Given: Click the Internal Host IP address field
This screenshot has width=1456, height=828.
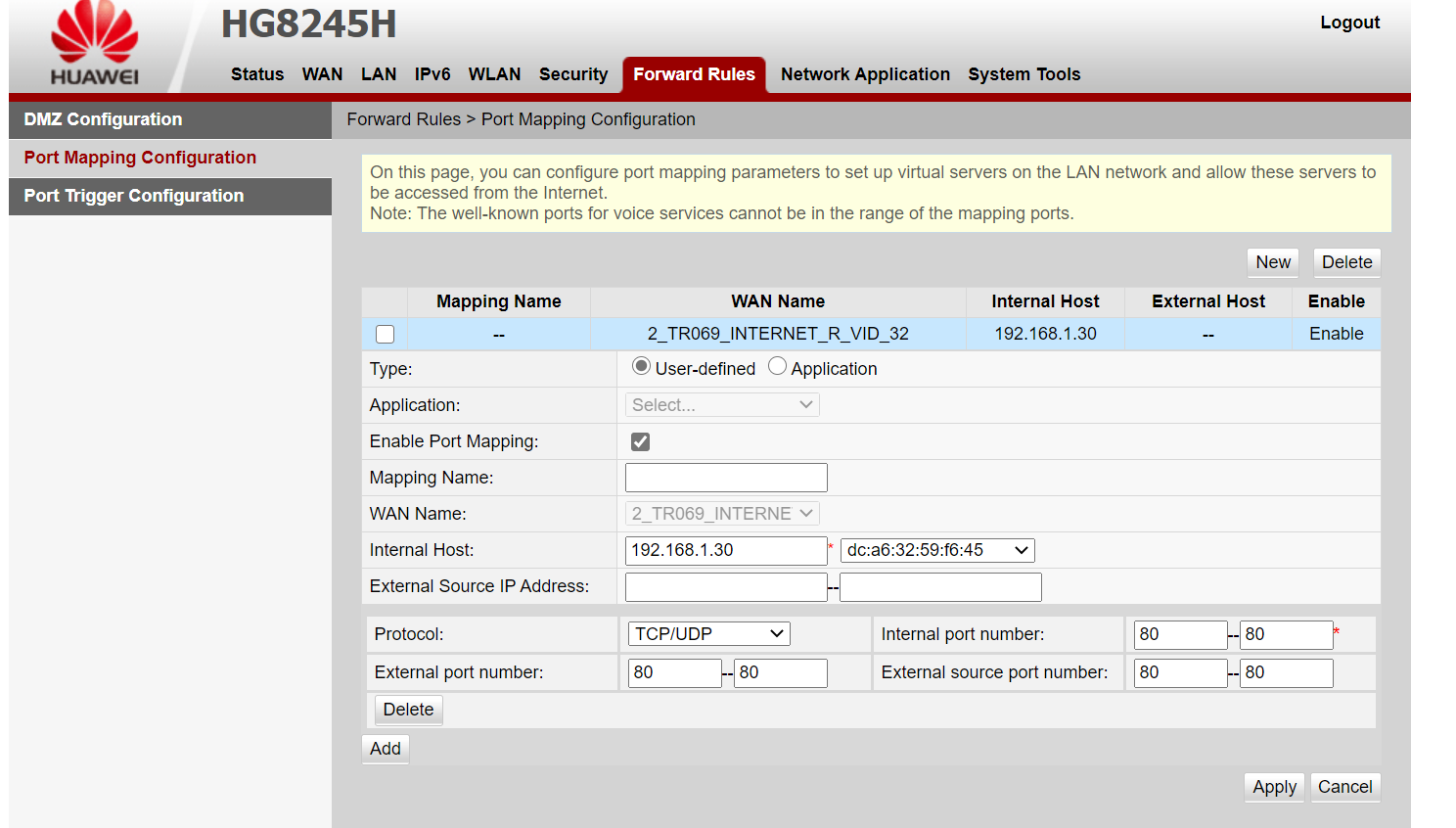Looking at the screenshot, I should 726,550.
